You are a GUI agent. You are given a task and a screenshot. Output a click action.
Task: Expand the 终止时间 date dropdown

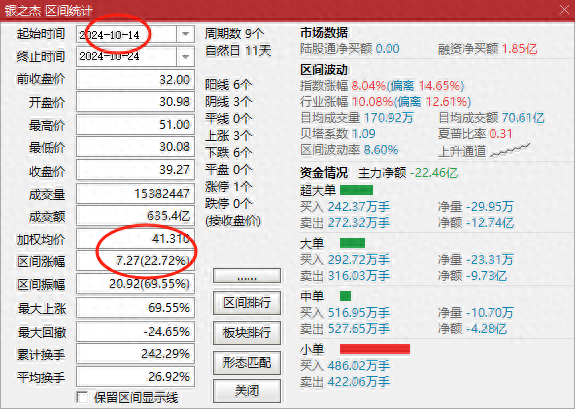click(186, 57)
